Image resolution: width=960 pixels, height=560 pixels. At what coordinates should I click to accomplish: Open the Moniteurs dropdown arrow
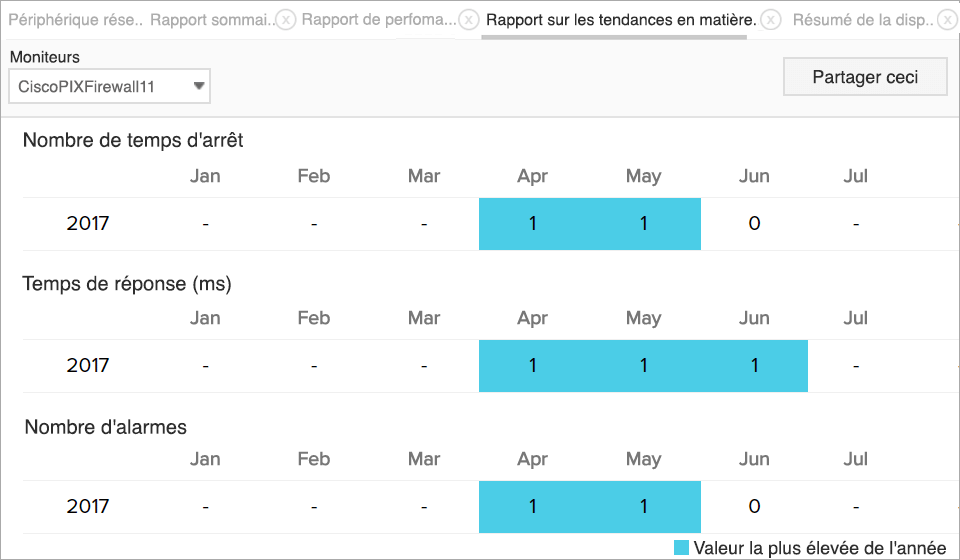point(199,86)
